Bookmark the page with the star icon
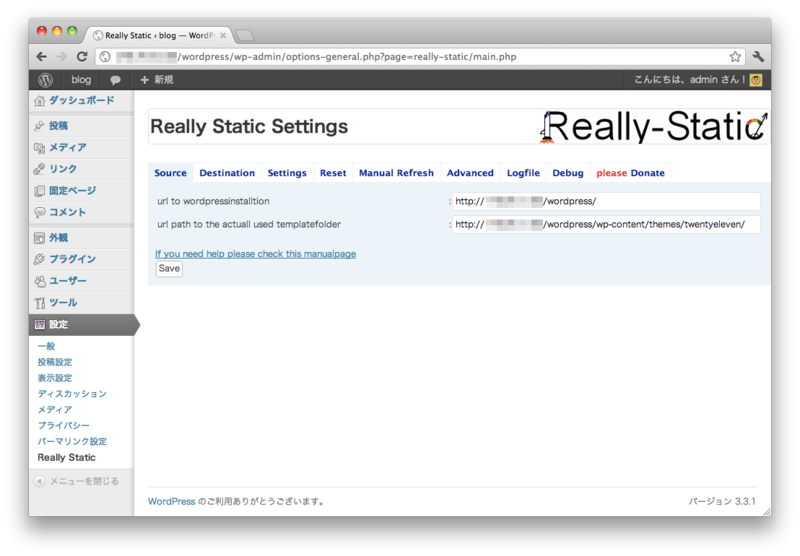Viewport: 800px width, 556px height. [x=735, y=57]
